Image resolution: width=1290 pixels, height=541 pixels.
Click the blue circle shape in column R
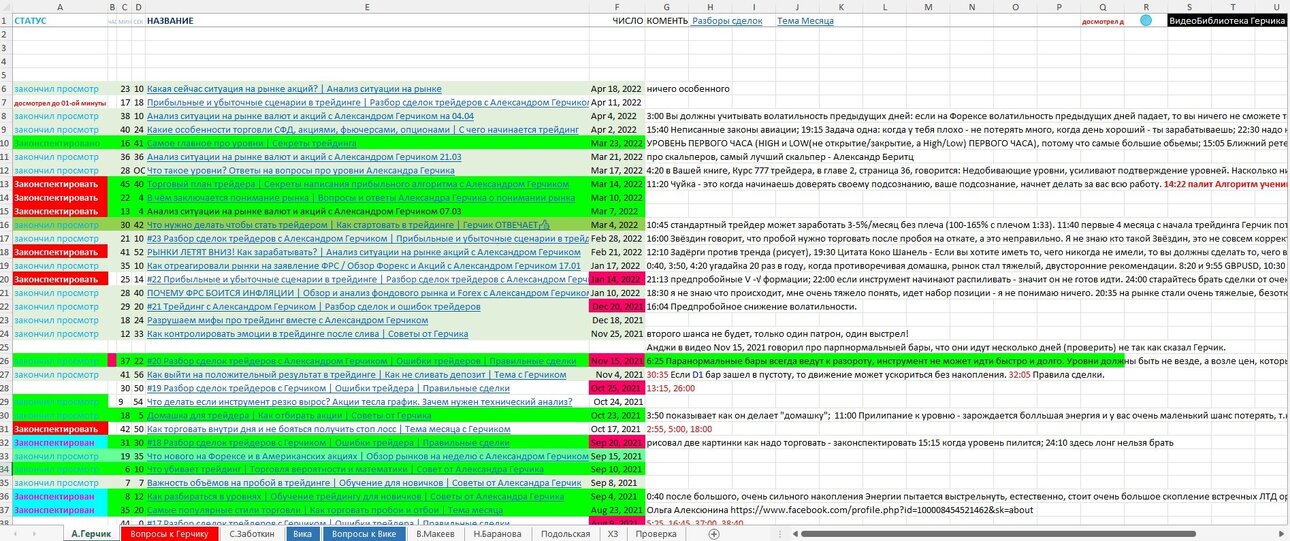pos(1146,20)
